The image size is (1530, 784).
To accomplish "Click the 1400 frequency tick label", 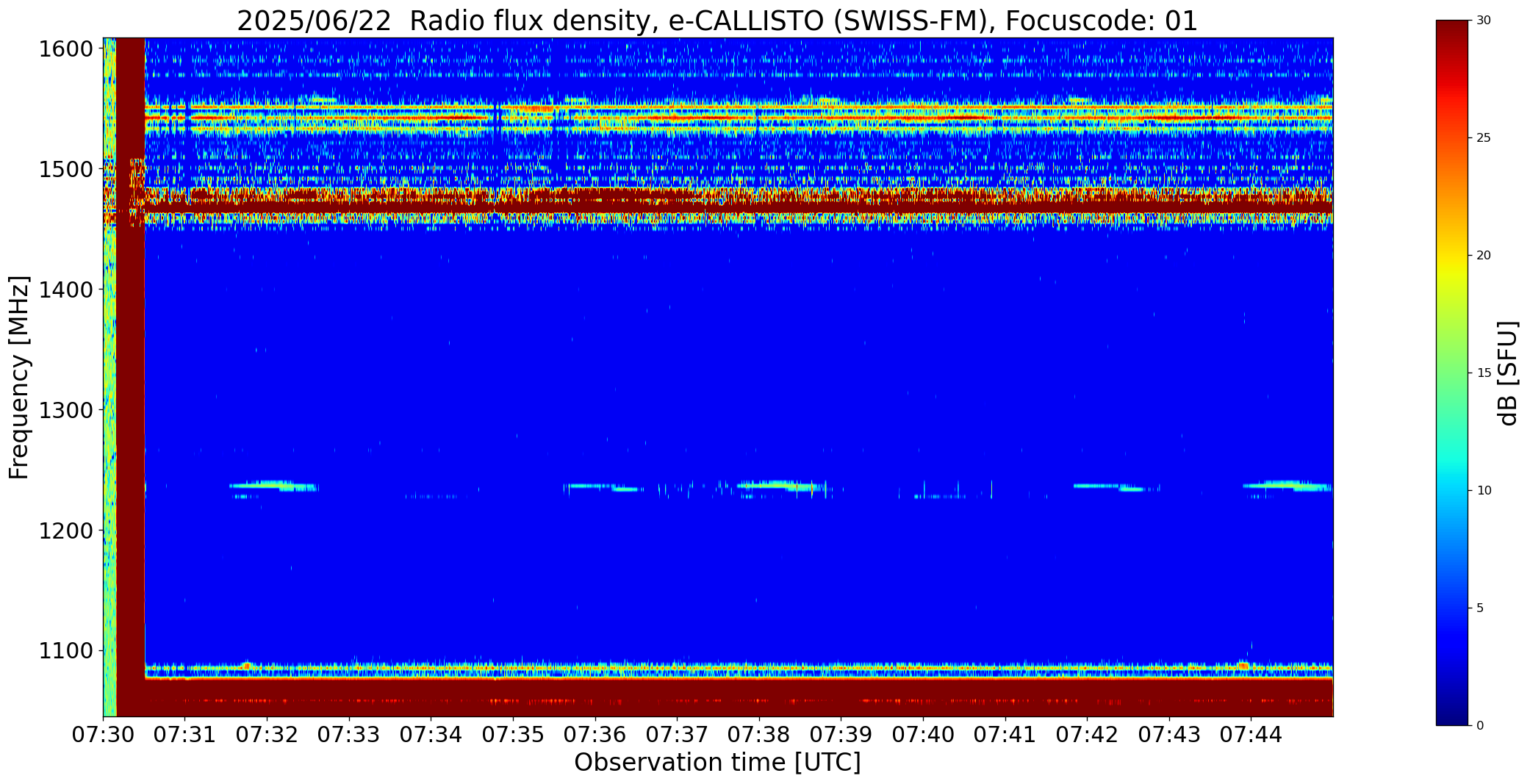I will [x=65, y=290].
